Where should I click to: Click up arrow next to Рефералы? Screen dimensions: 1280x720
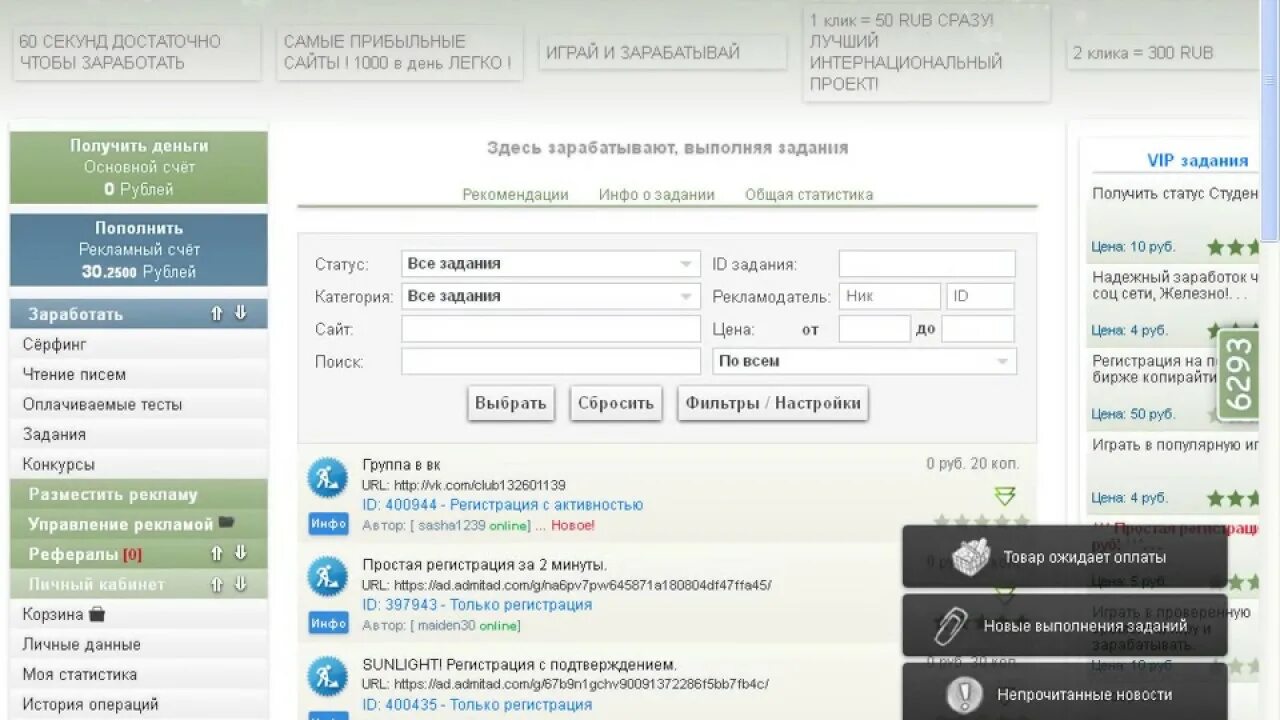[x=216, y=553]
